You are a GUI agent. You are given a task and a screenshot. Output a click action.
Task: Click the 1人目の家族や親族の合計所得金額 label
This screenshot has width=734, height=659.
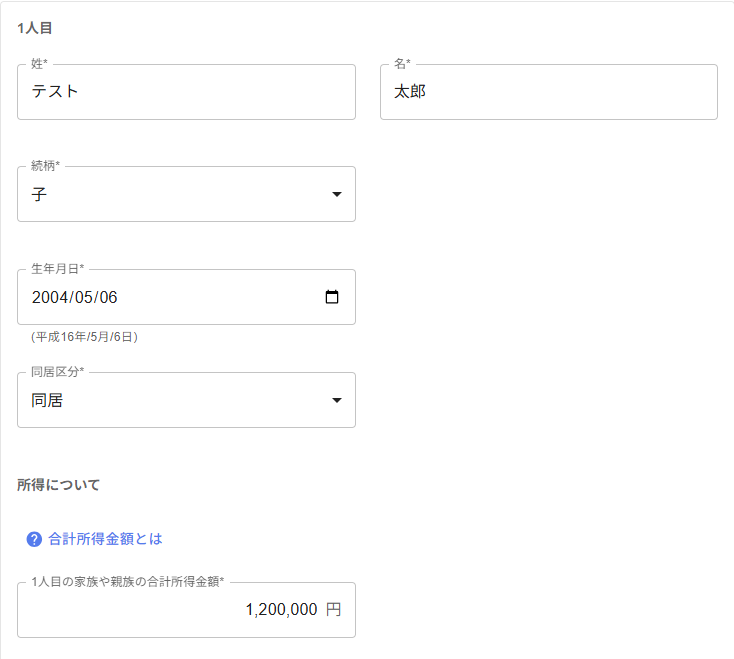point(127,581)
